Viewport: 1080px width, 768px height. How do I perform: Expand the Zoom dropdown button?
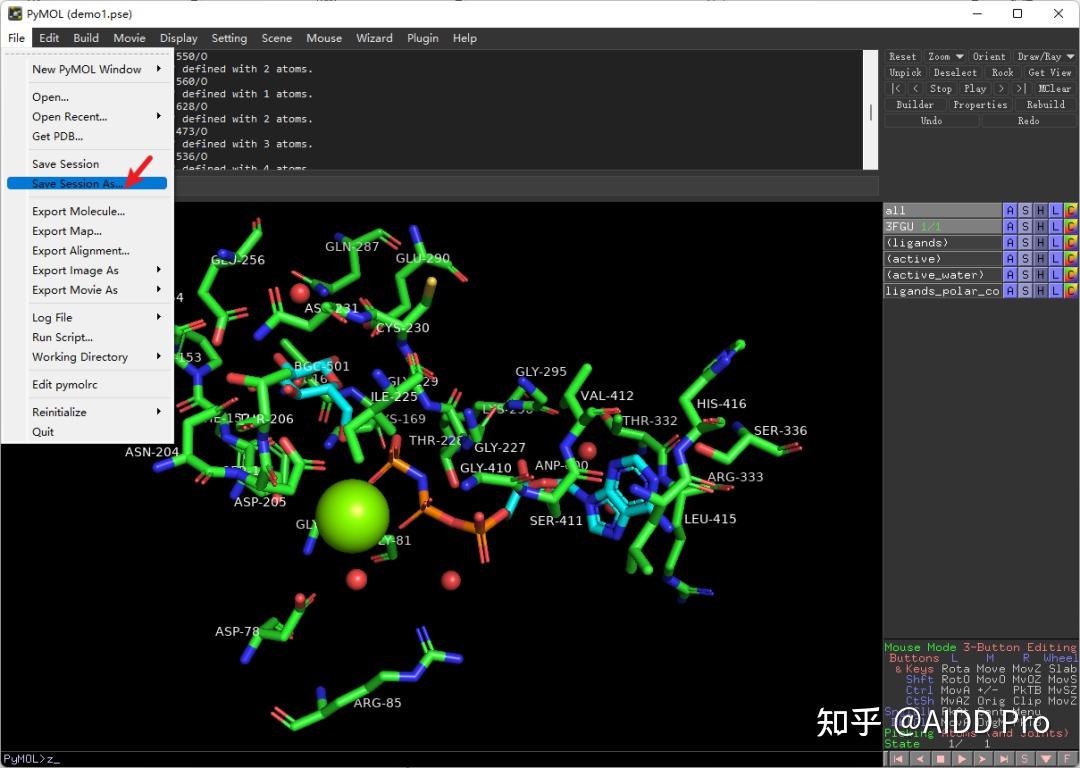coord(944,57)
